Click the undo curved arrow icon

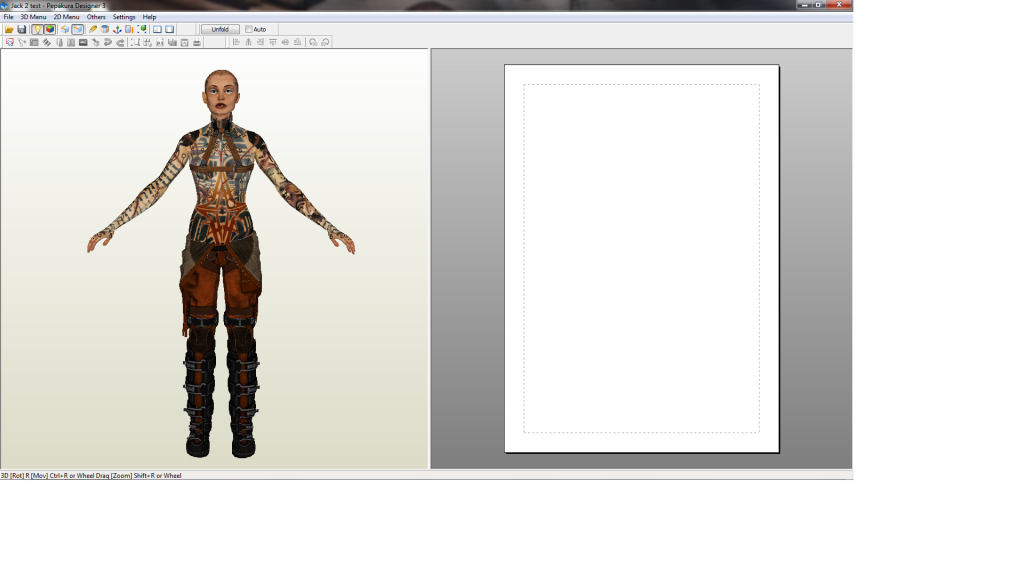107,42
